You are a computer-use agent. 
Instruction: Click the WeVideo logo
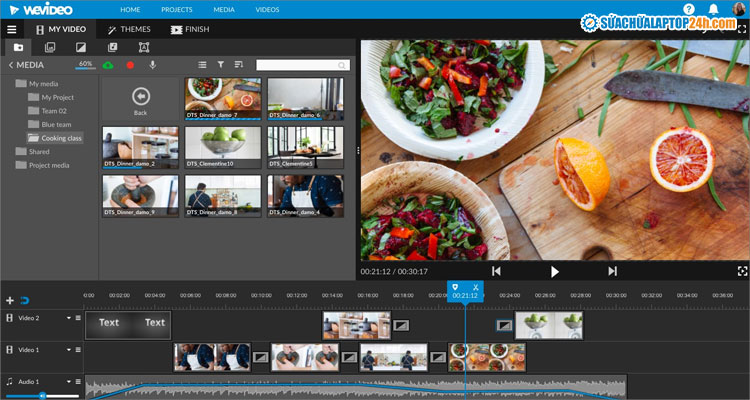(x=41, y=9)
